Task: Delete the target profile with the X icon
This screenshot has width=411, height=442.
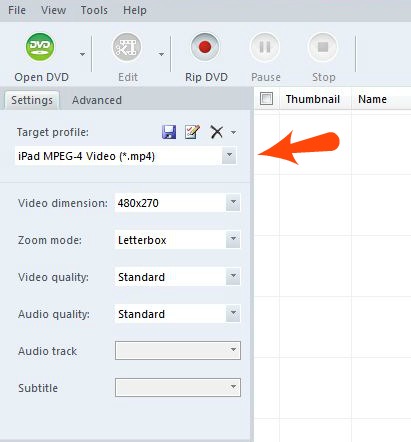Action: click(217, 132)
